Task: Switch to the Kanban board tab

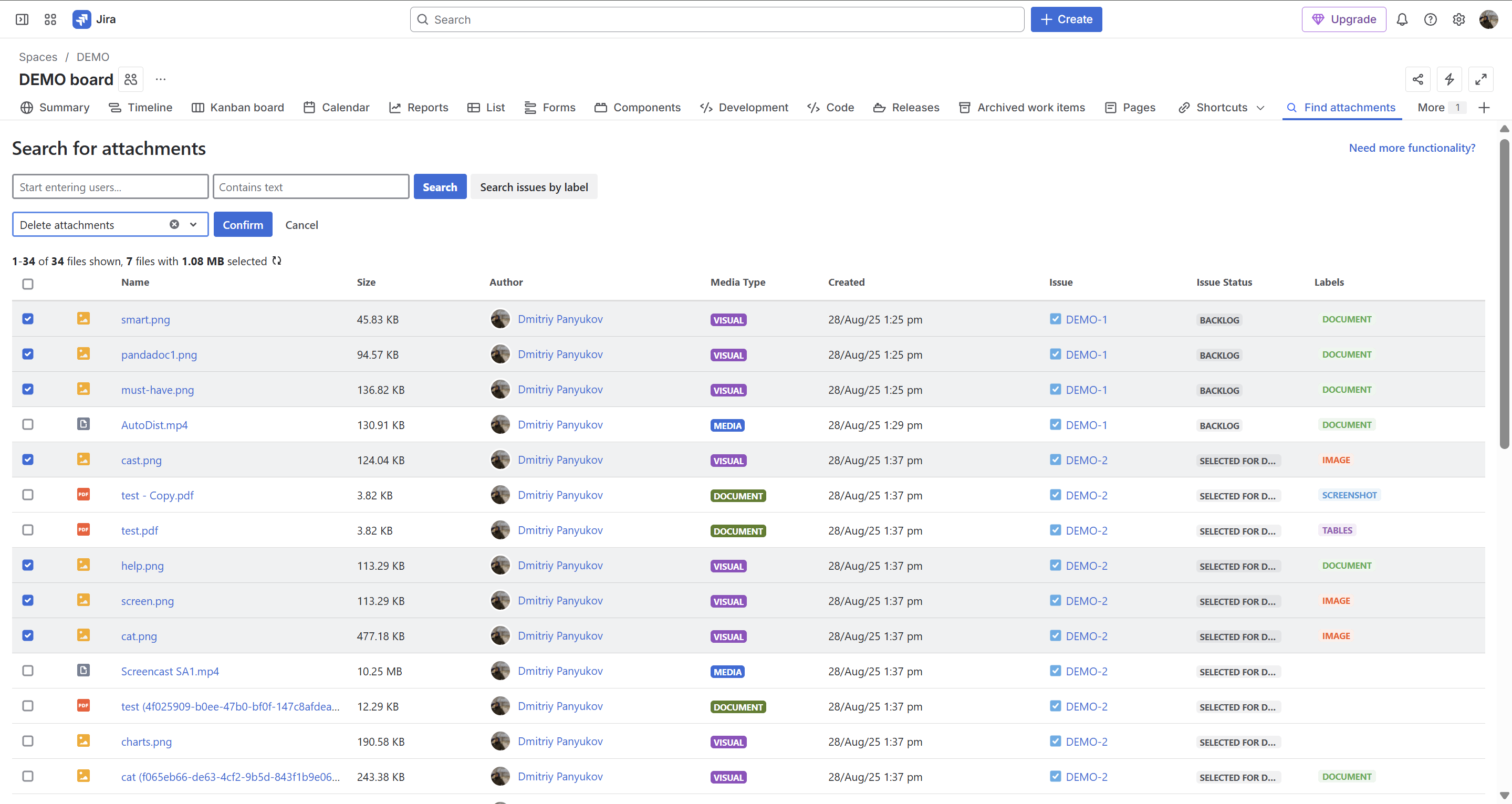Action: pyautogui.click(x=238, y=108)
